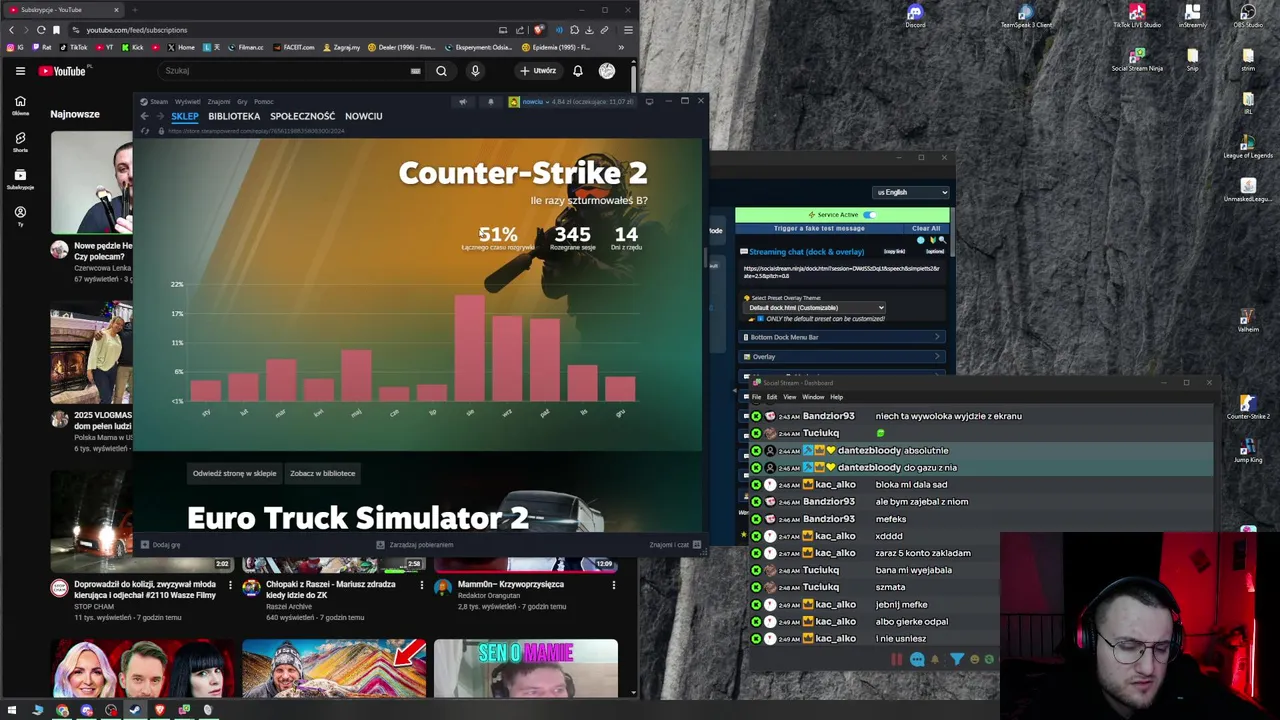Open Steam SKLEP tab

coord(185,116)
